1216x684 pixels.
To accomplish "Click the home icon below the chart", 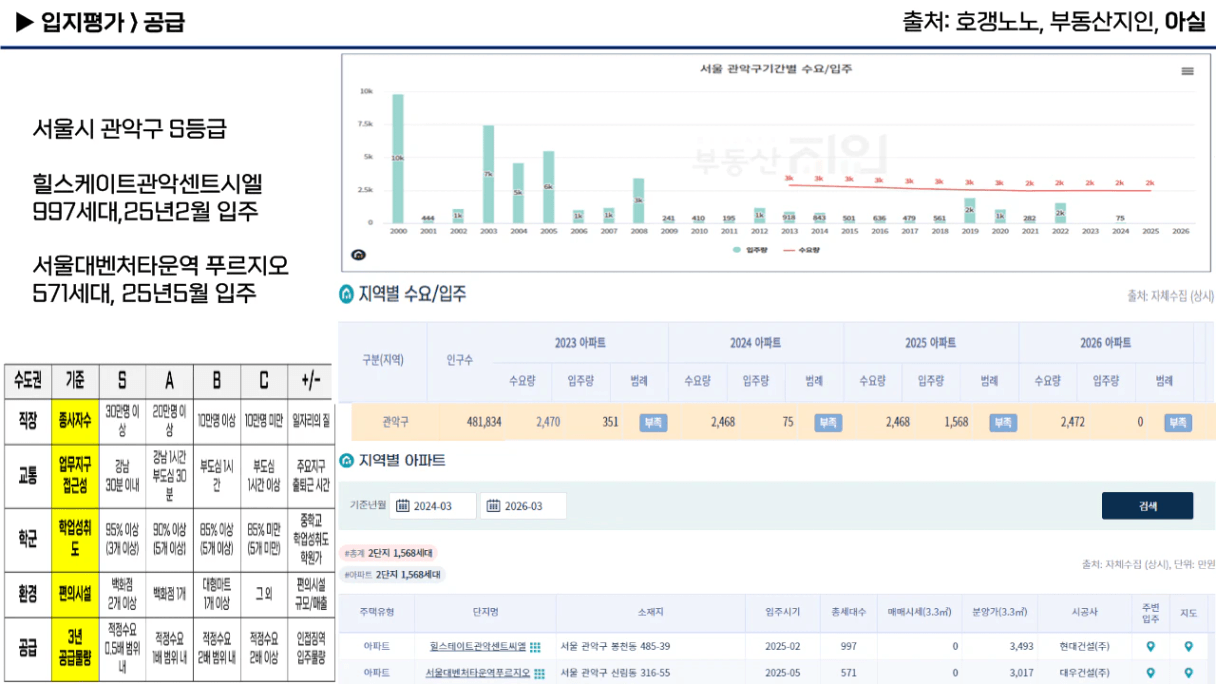I will click(x=359, y=255).
